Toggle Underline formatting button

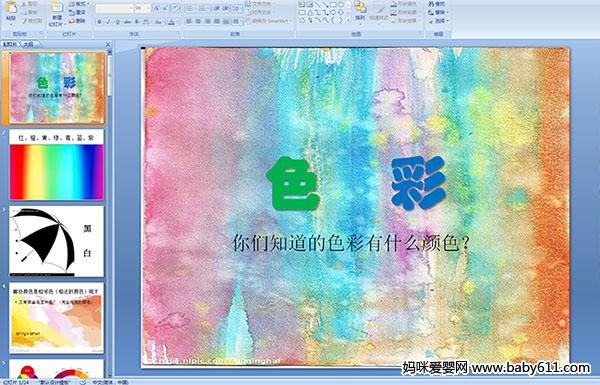click(117, 22)
